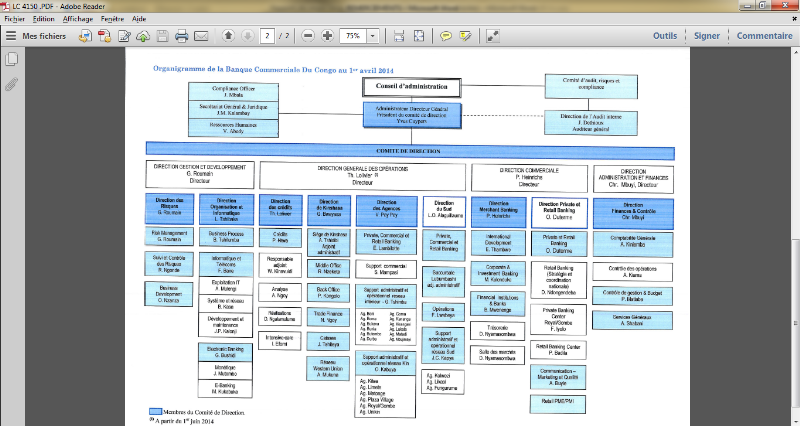The width and height of the screenshot is (800, 426).
Task: Go to previous page arrow
Action: (x=228, y=36)
